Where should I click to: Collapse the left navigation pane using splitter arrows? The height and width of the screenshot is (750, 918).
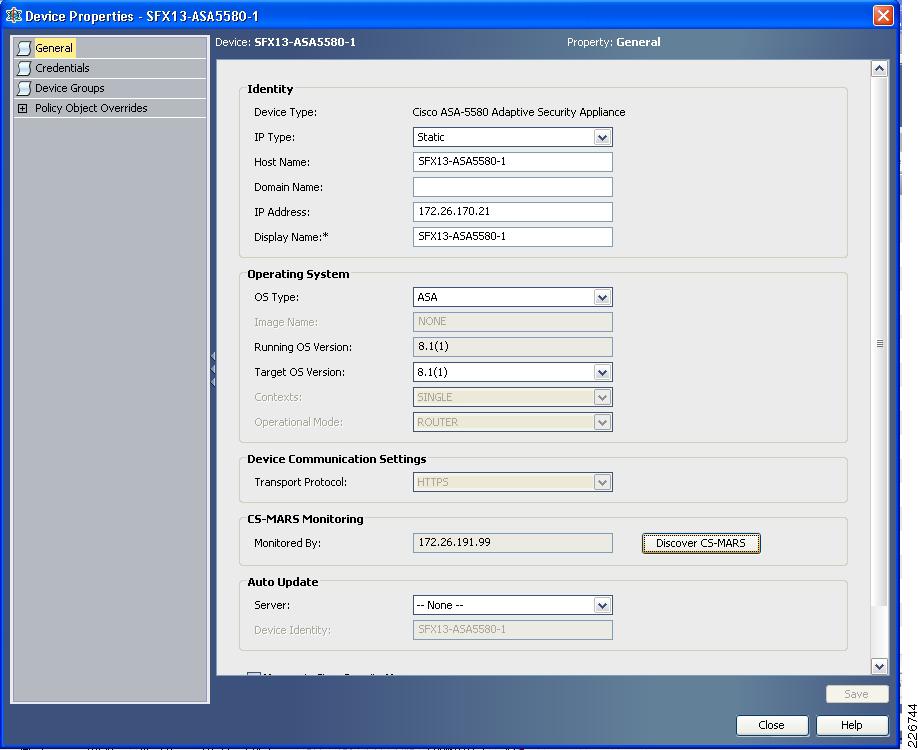pyautogui.click(x=213, y=369)
